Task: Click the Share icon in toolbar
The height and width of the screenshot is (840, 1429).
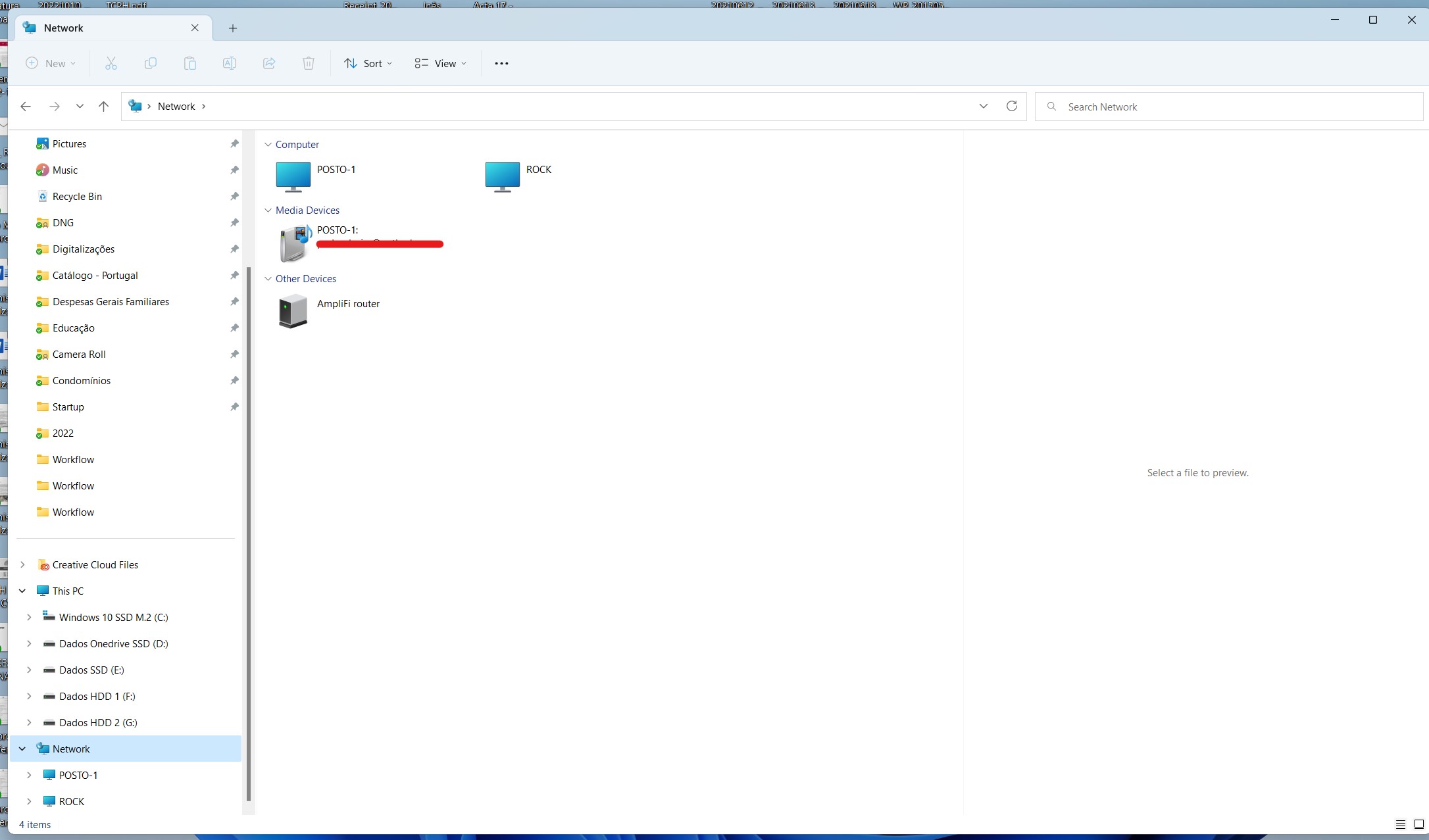Action: point(268,63)
